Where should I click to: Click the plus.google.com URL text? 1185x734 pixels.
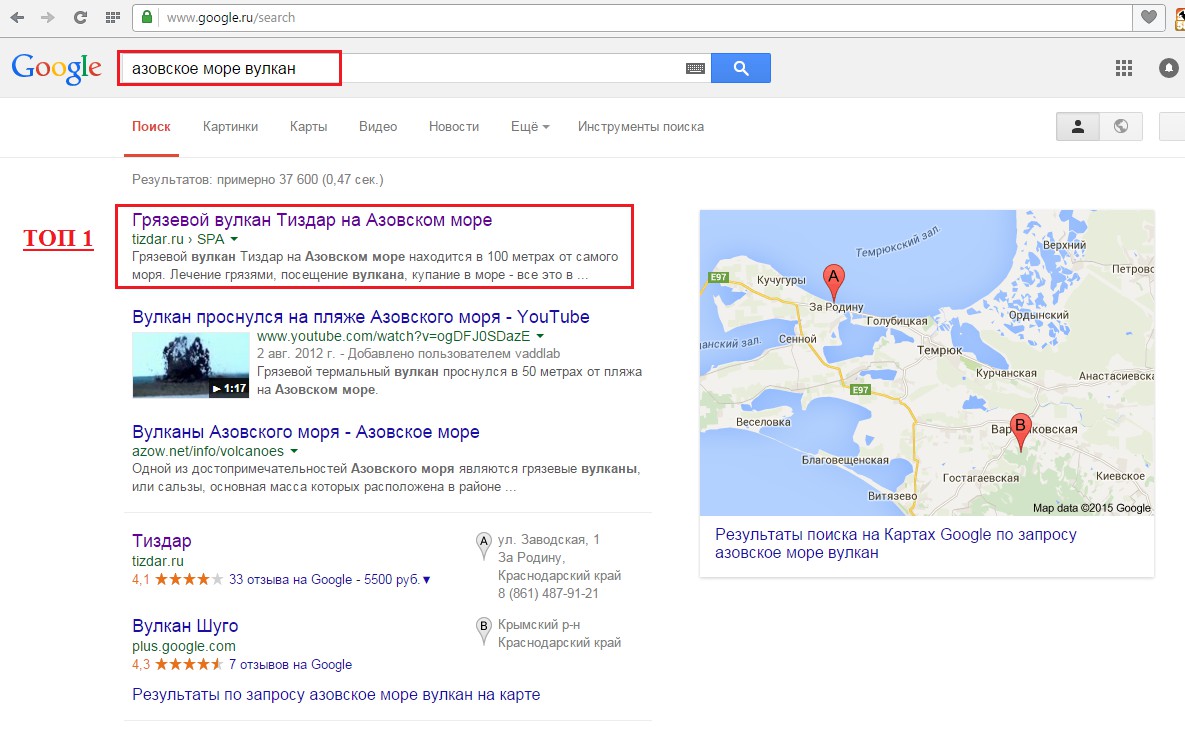tap(184, 646)
